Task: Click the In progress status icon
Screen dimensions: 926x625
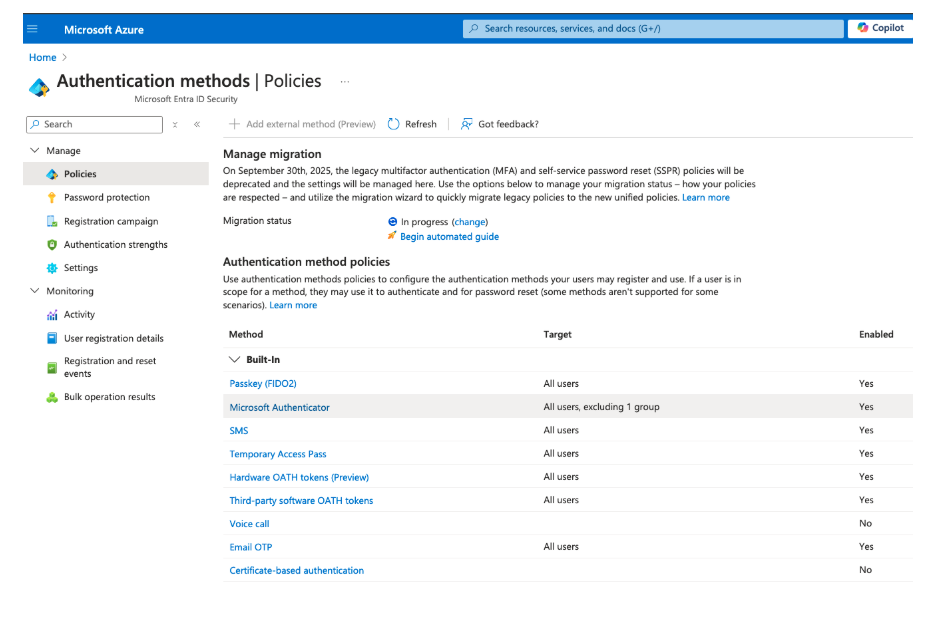Action: pos(392,222)
